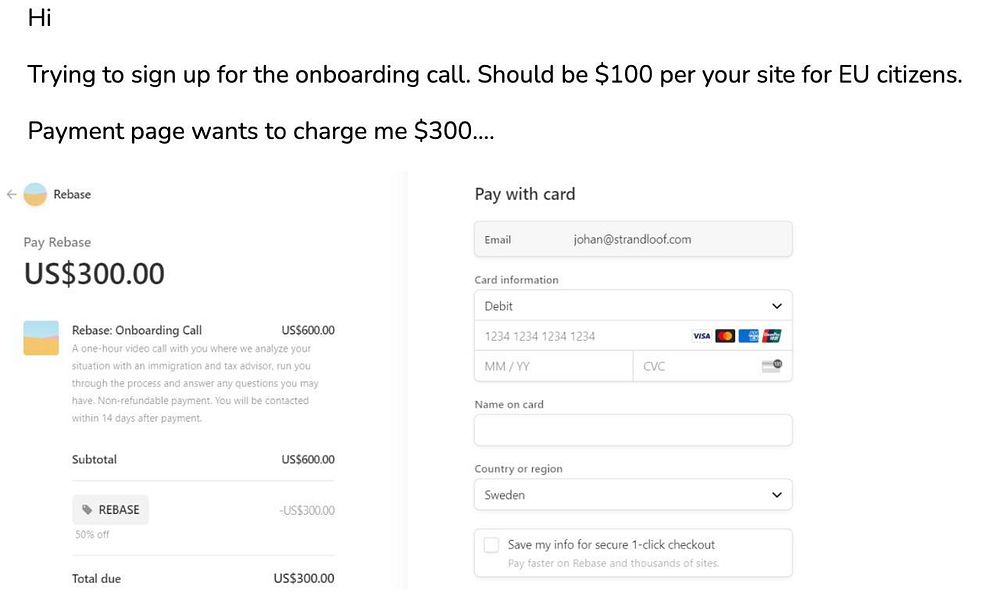Viewport: 1000px width, 611px height.
Task: Click the Email field with johan@strandloof.com
Action: 632,240
